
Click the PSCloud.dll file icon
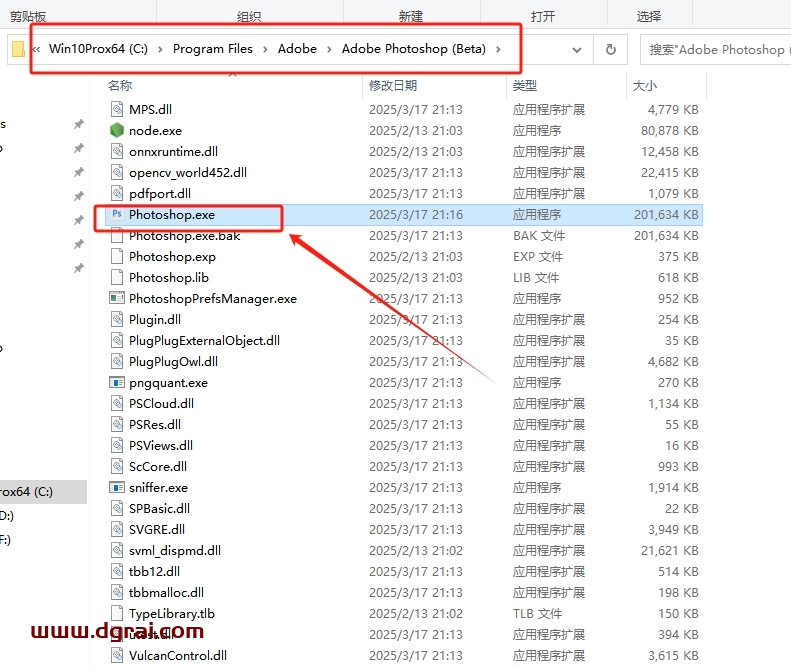(117, 403)
